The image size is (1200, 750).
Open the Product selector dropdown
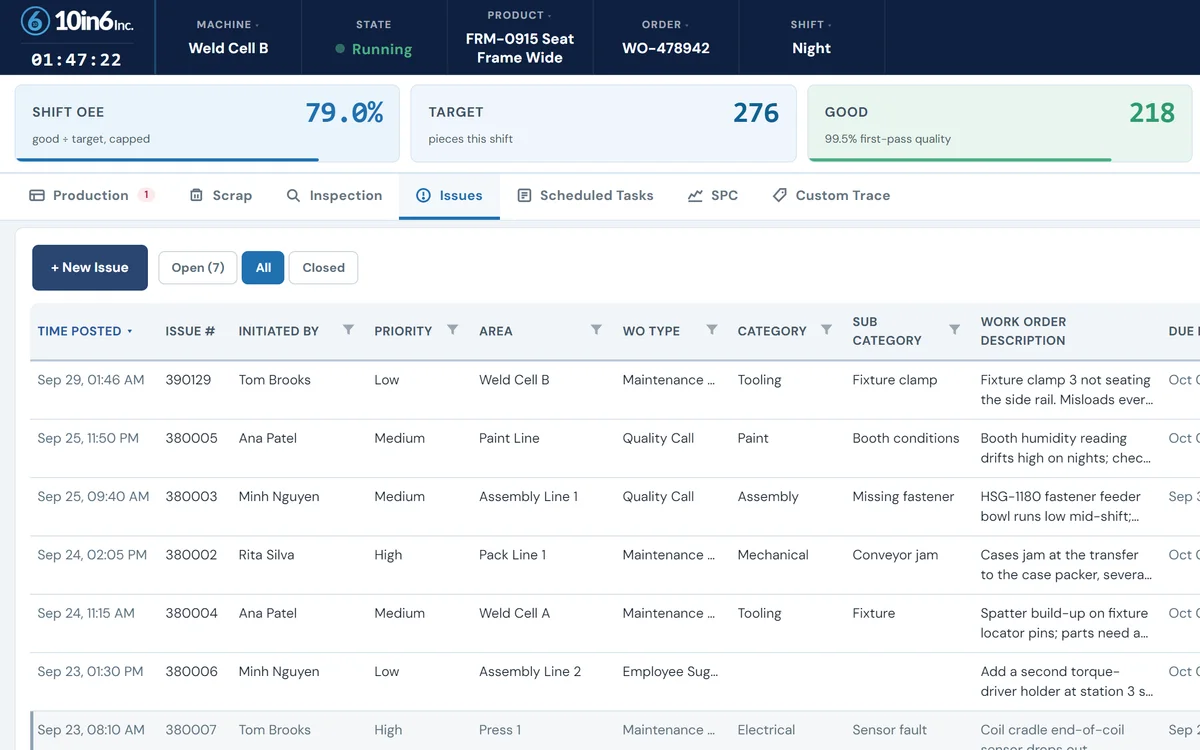[x=520, y=37]
